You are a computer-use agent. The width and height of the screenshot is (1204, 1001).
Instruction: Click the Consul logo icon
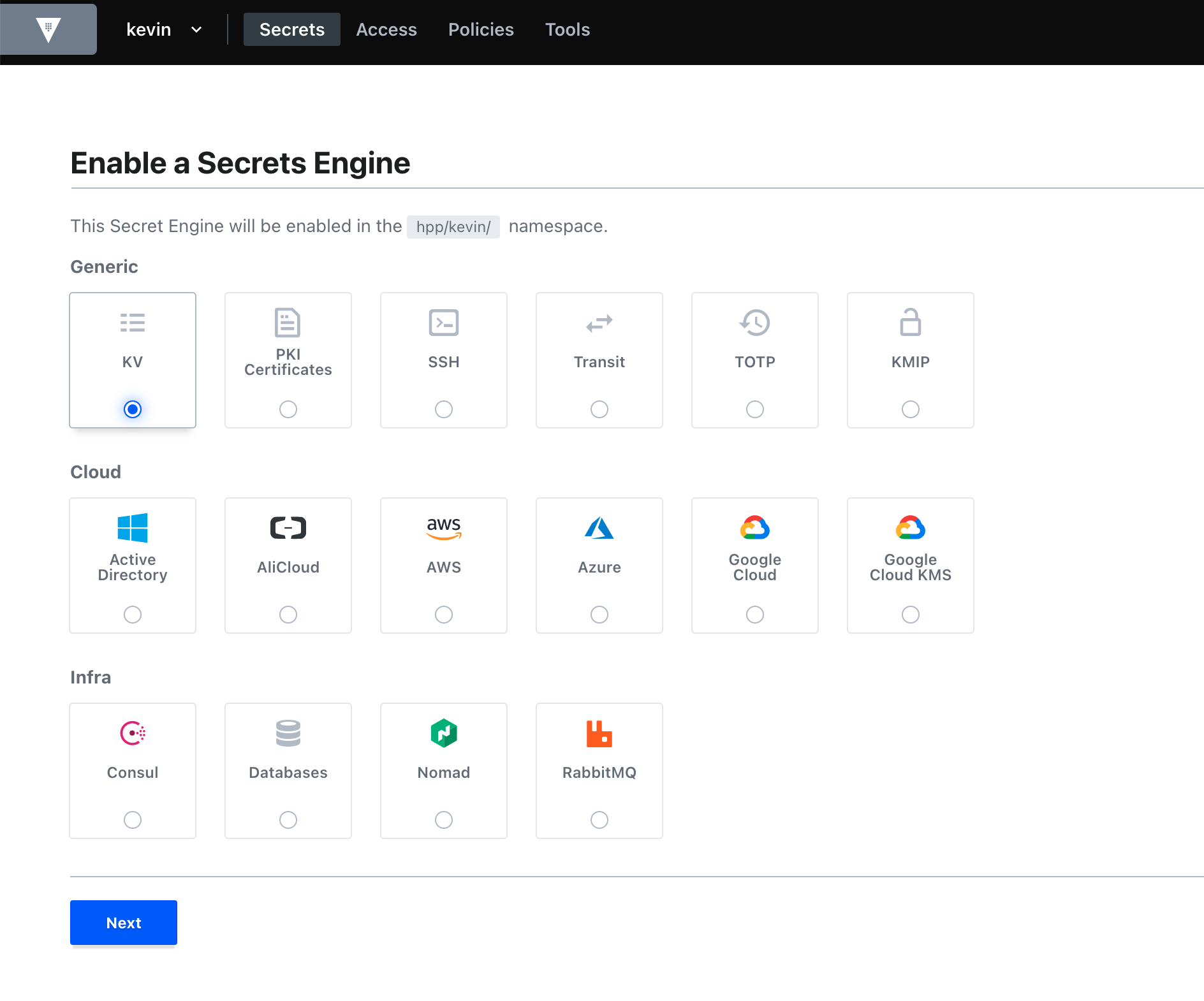[133, 733]
